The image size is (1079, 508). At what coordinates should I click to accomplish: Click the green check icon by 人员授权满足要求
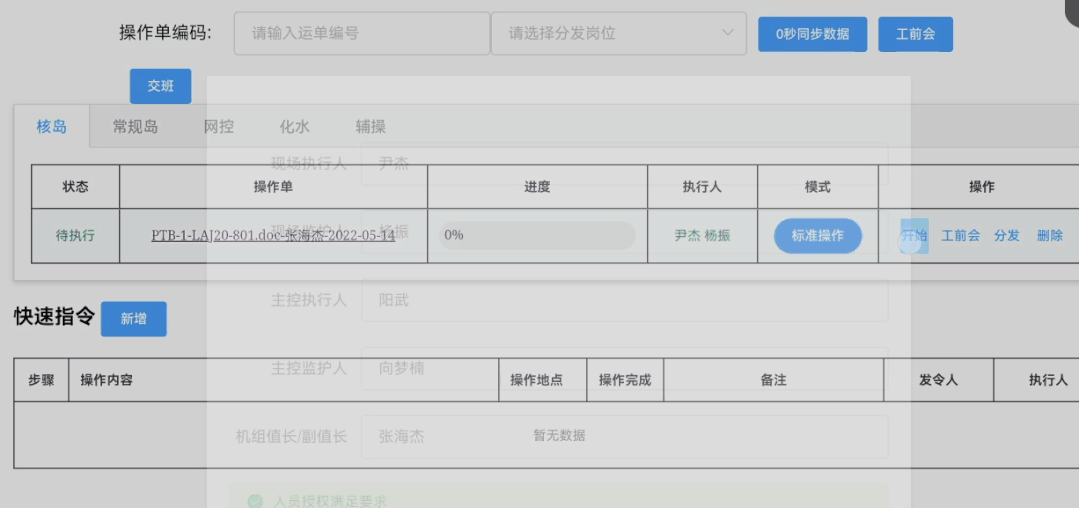255,500
